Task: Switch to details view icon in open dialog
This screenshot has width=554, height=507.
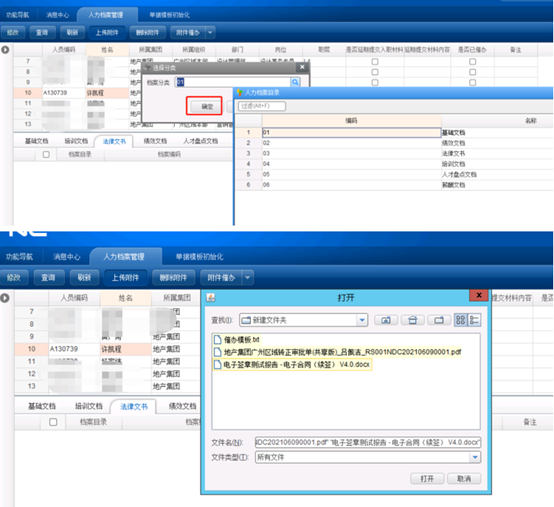Action: coord(474,320)
